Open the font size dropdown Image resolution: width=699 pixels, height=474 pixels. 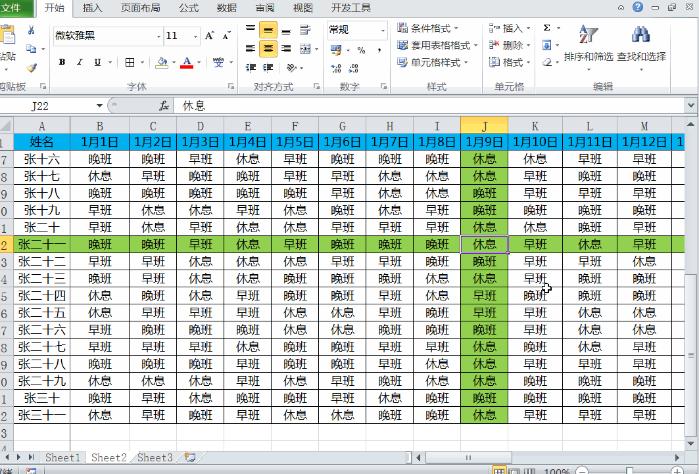coord(195,36)
